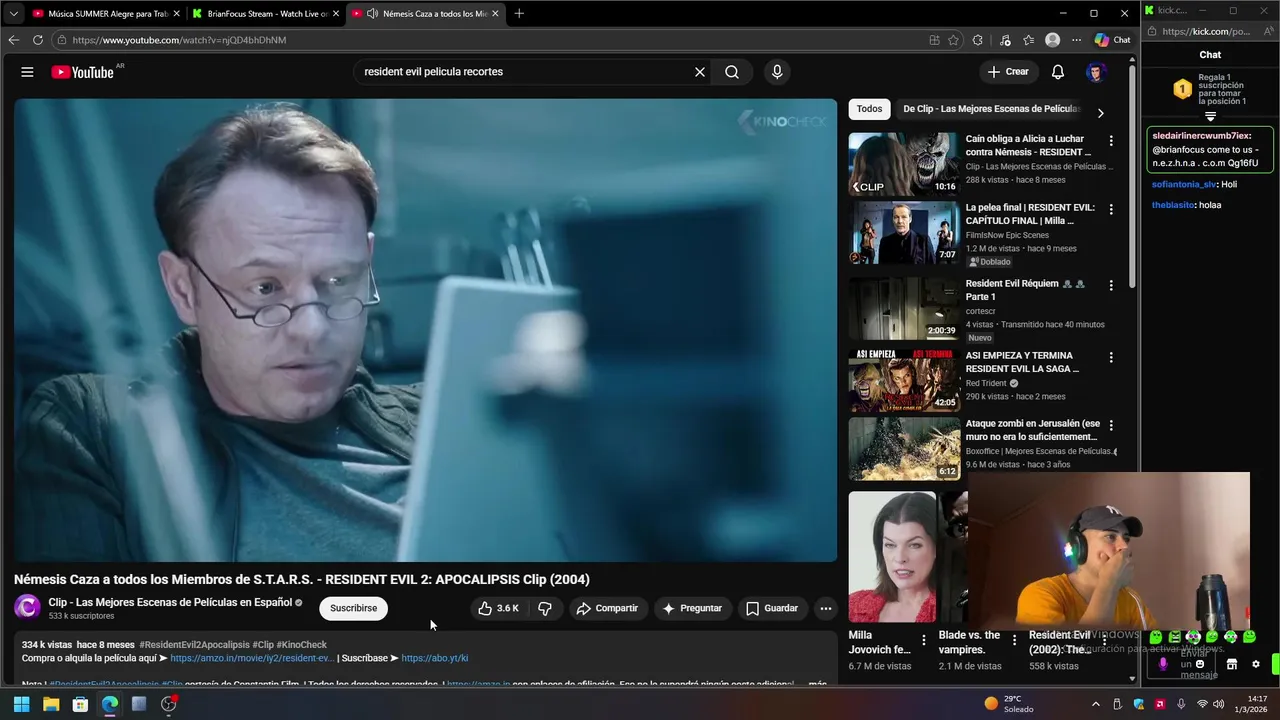Open Ataque zombi en Jerusalén video title
The image size is (1280, 720).
click(1032, 430)
